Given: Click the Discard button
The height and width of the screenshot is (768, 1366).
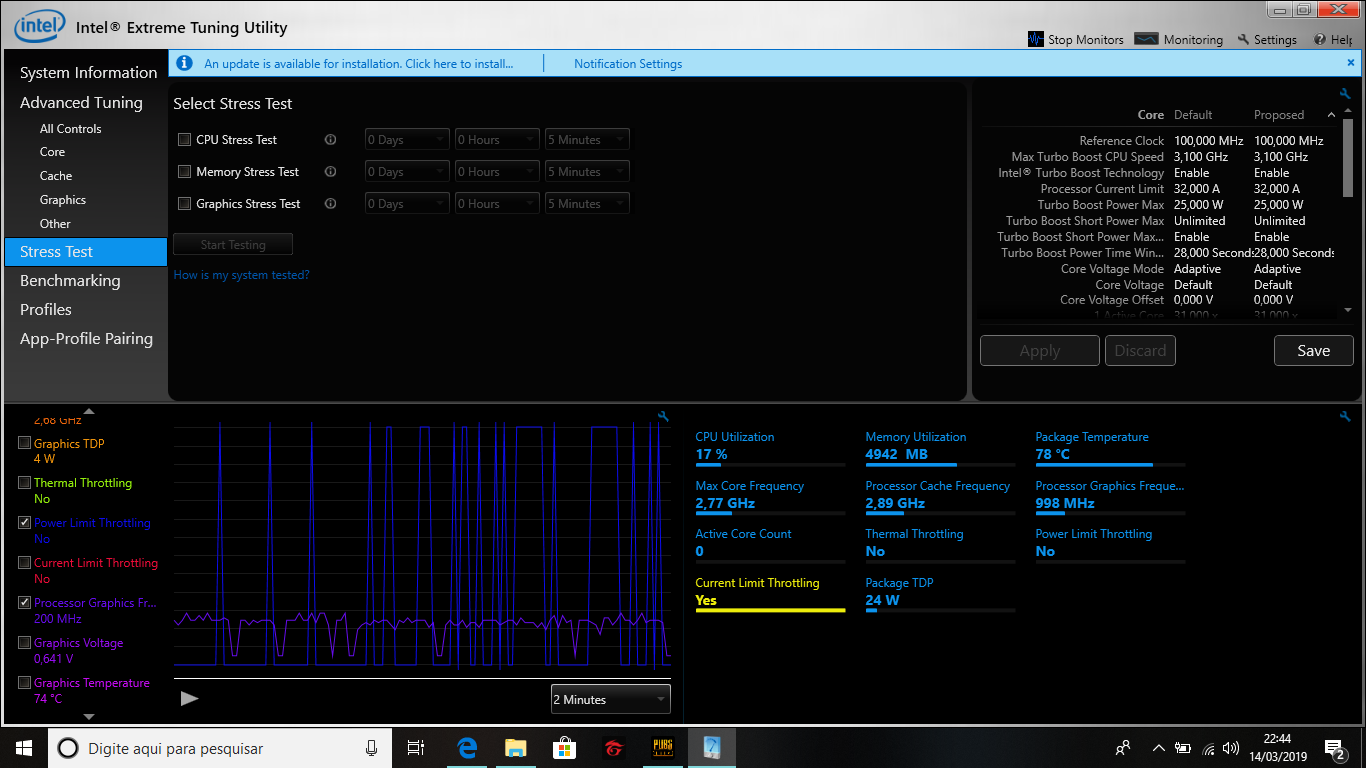Looking at the screenshot, I should point(1140,351).
